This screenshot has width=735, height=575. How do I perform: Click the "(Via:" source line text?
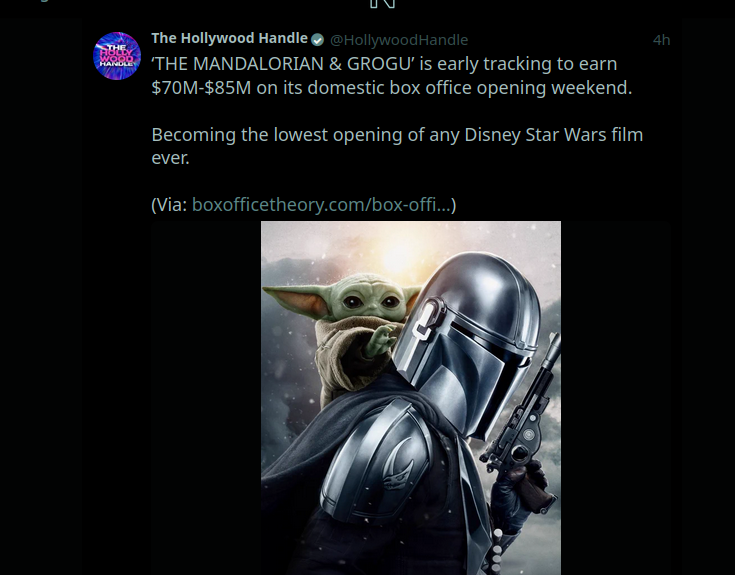169,205
